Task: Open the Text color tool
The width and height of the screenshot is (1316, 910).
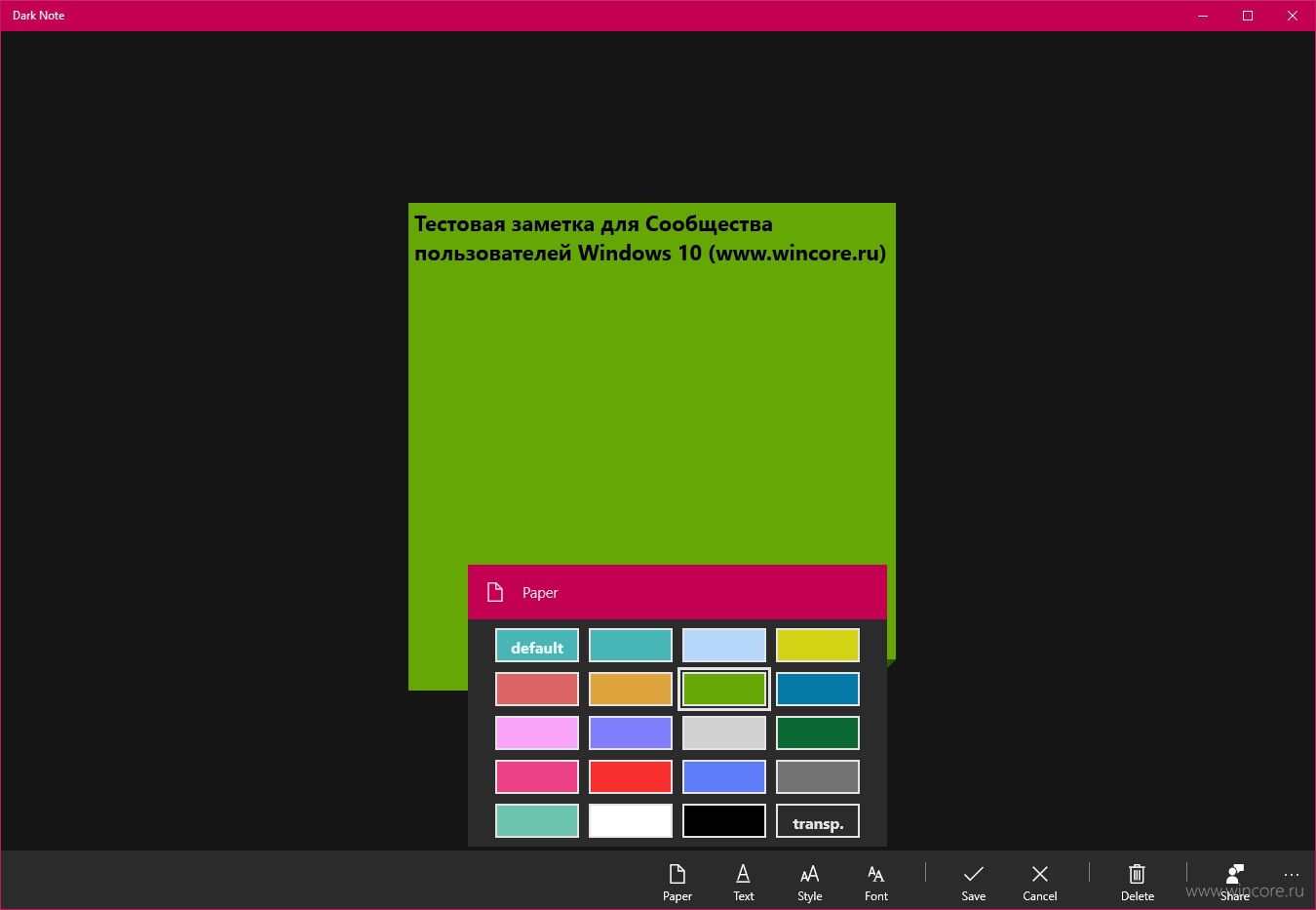Action: coord(744,882)
